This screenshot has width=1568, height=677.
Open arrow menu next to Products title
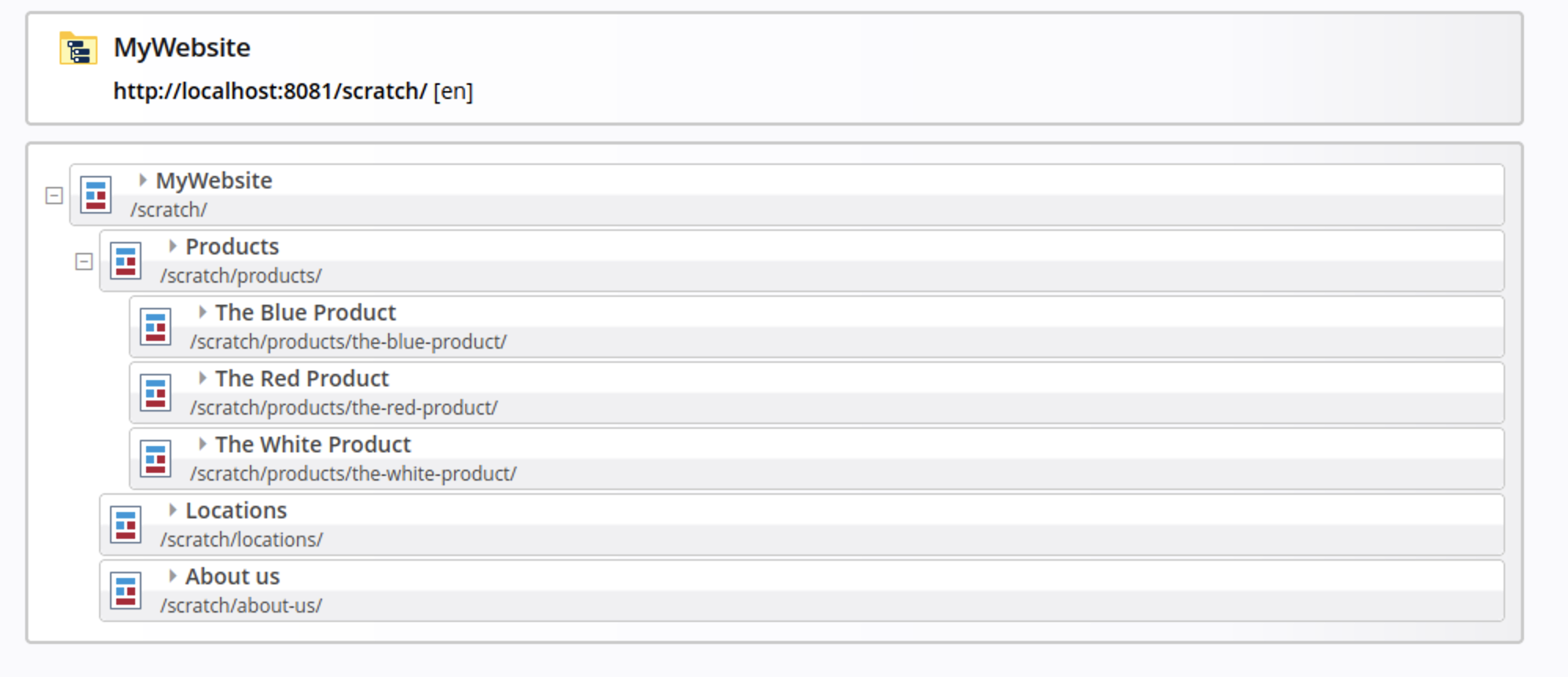pos(172,247)
